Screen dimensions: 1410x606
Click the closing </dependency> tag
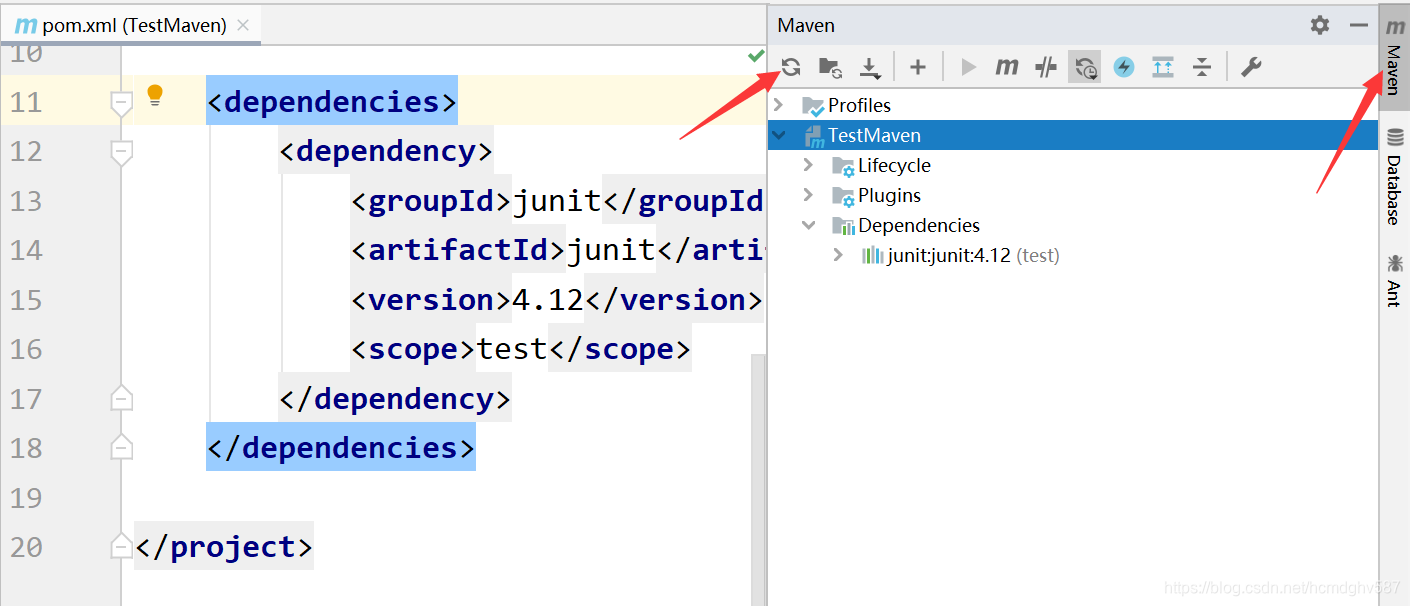click(395, 398)
